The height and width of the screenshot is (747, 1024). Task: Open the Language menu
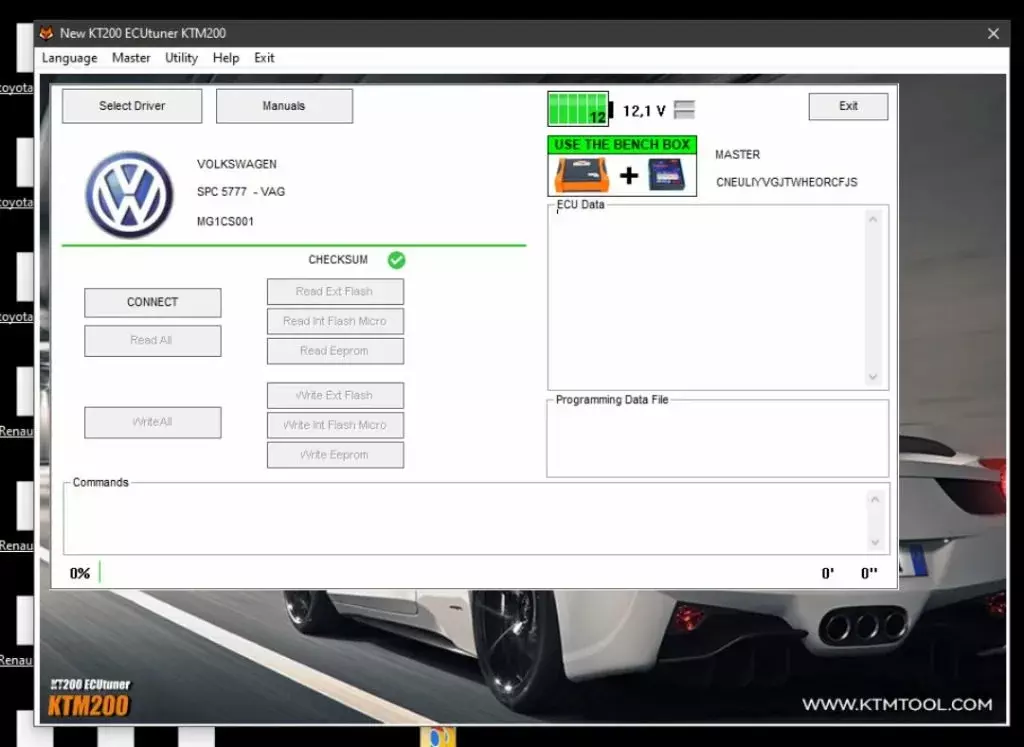pos(69,58)
